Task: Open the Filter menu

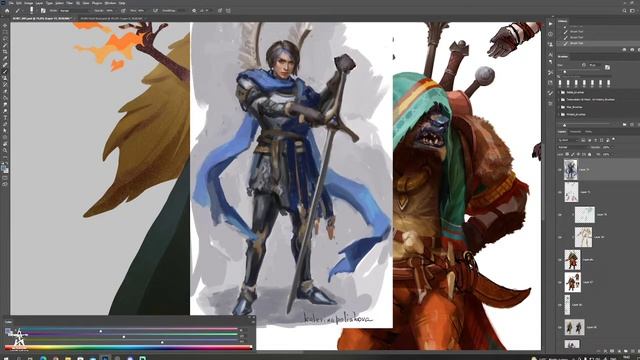Action: (x=69, y=3)
